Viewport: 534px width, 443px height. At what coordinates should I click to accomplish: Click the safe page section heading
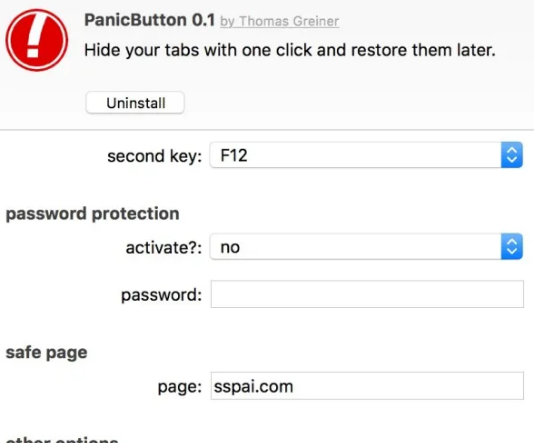point(47,353)
